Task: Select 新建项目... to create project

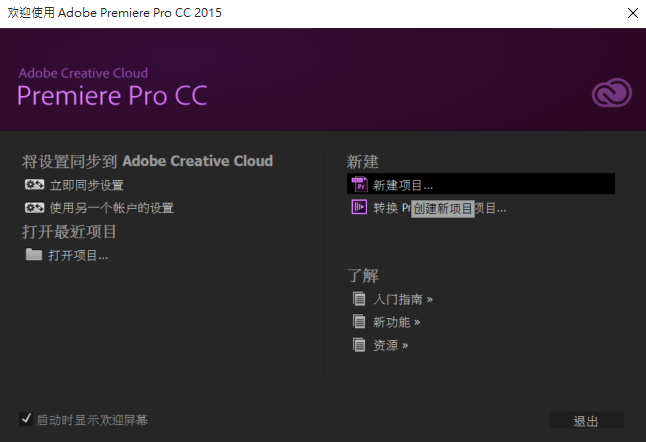Action: 481,184
